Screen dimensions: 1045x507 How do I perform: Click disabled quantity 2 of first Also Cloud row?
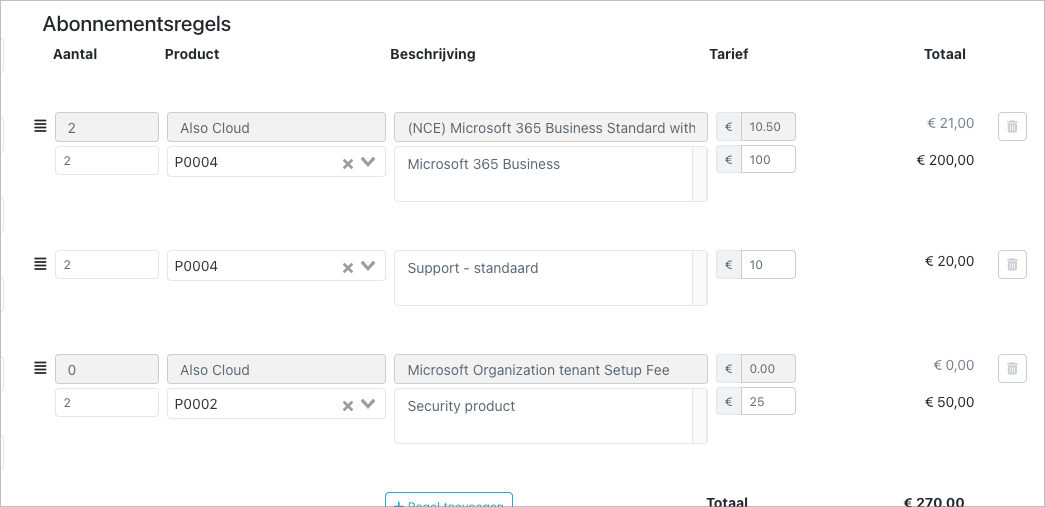pyautogui.click(x=107, y=127)
